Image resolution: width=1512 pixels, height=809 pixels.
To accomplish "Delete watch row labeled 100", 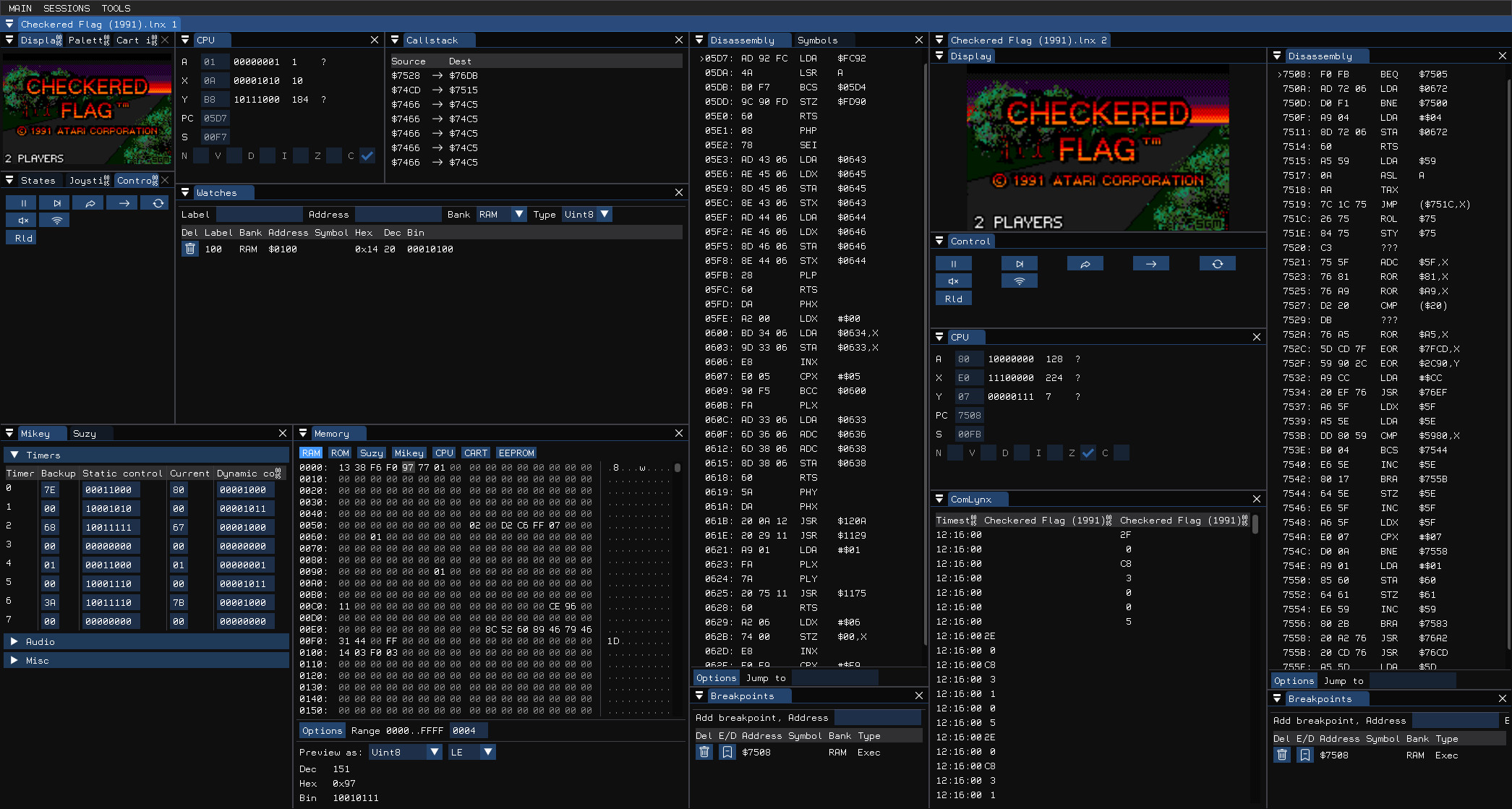I will coord(190,249).
